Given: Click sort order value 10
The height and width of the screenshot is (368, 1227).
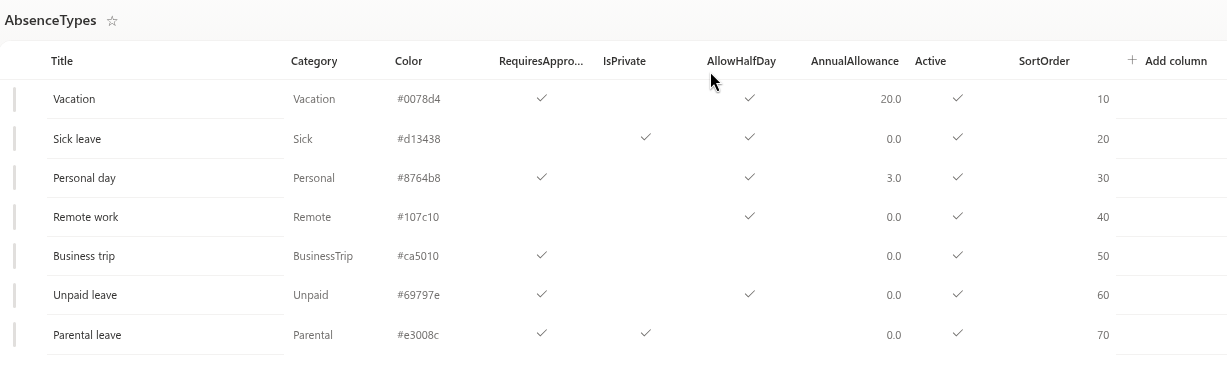Looking at the screenshot, I should [1103, 99].
